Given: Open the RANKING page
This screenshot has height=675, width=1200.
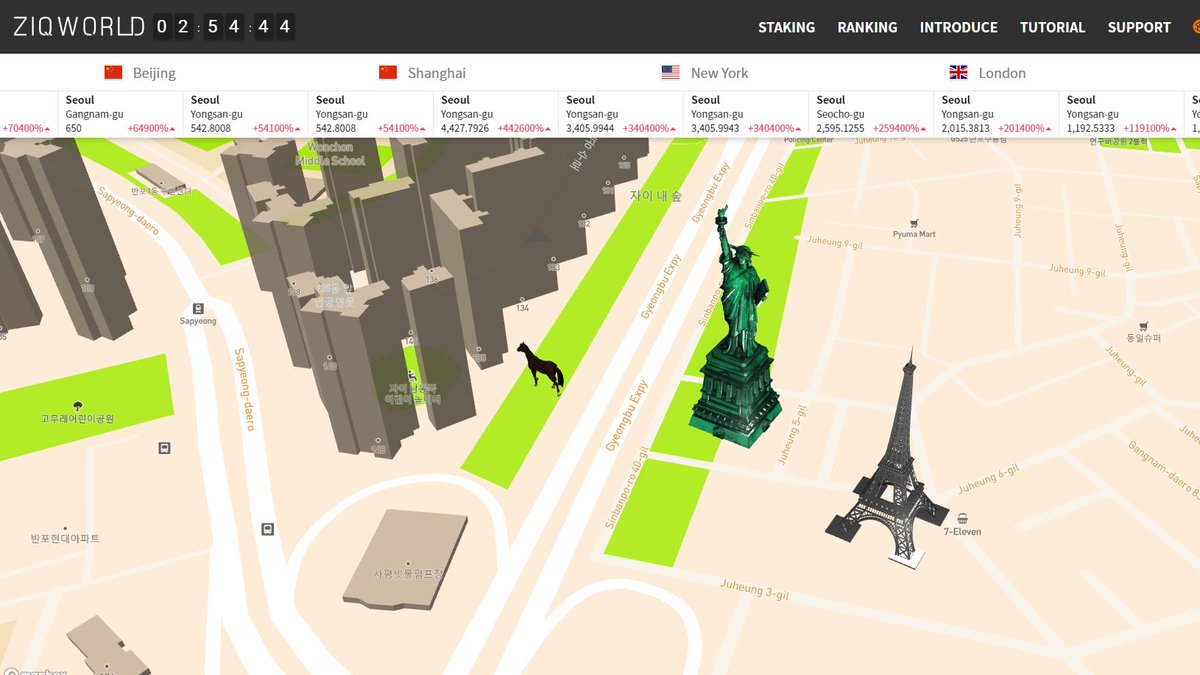Looking at the screenshot, I should pyautogui.click(x=867, y=27).
